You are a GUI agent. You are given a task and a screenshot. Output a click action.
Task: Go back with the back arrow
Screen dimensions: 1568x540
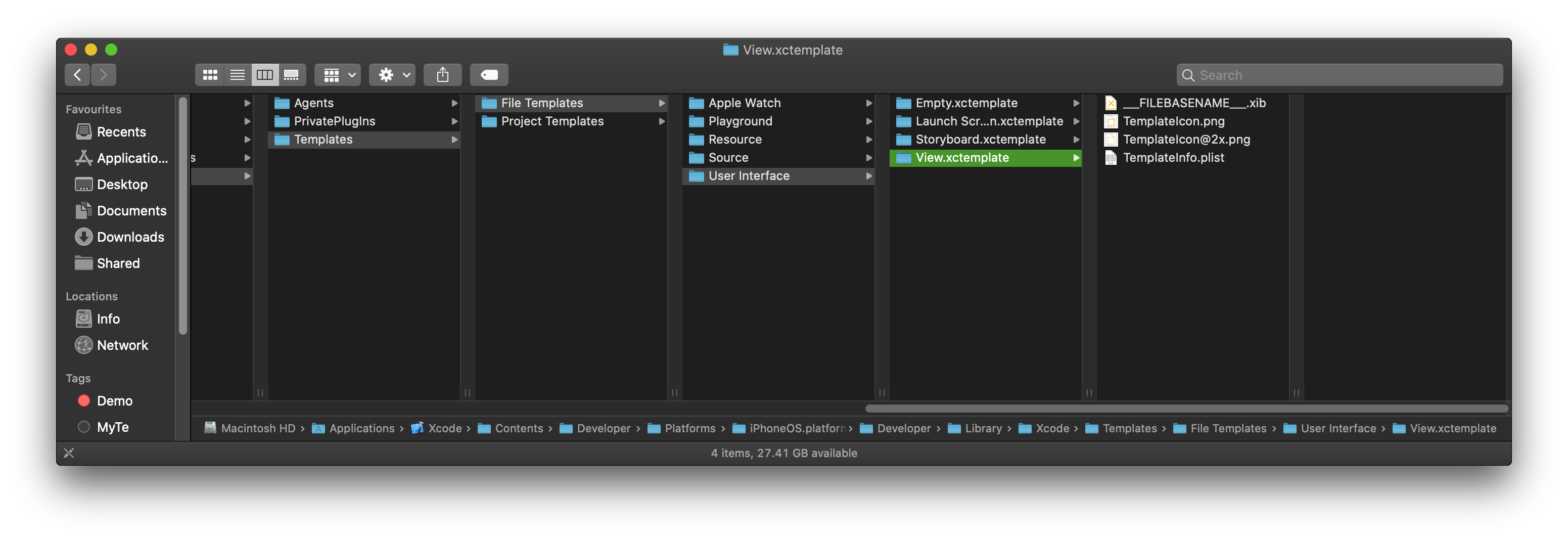(77, 75)
